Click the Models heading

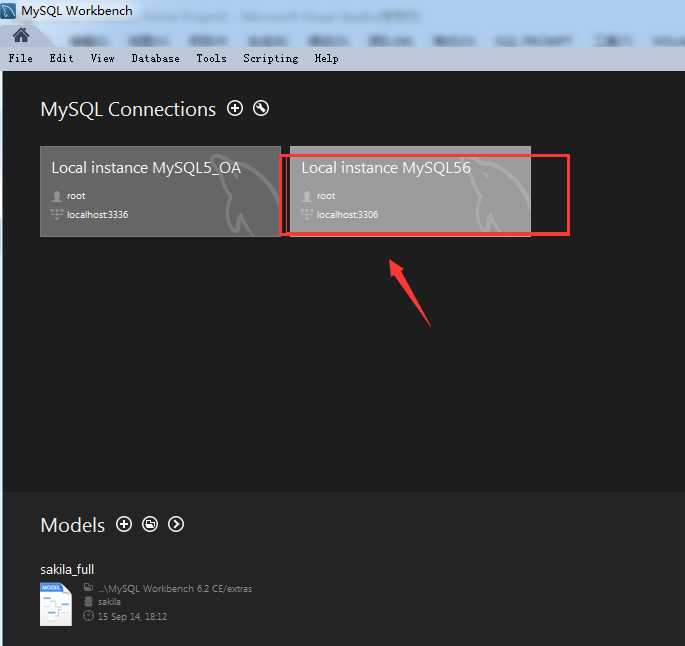73,525
